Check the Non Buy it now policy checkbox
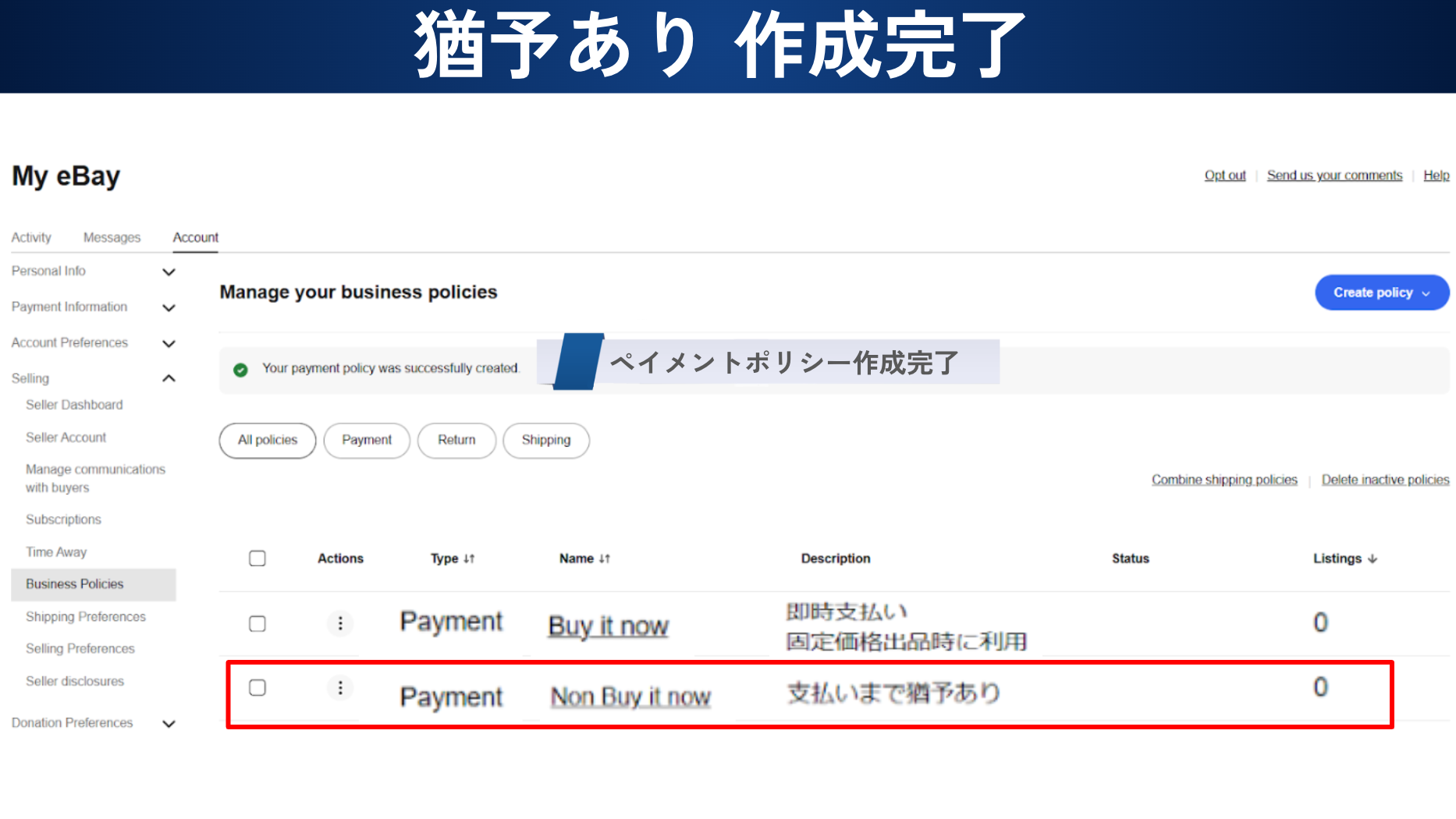This screenshot has height=819, width=1456. point(257,688)
